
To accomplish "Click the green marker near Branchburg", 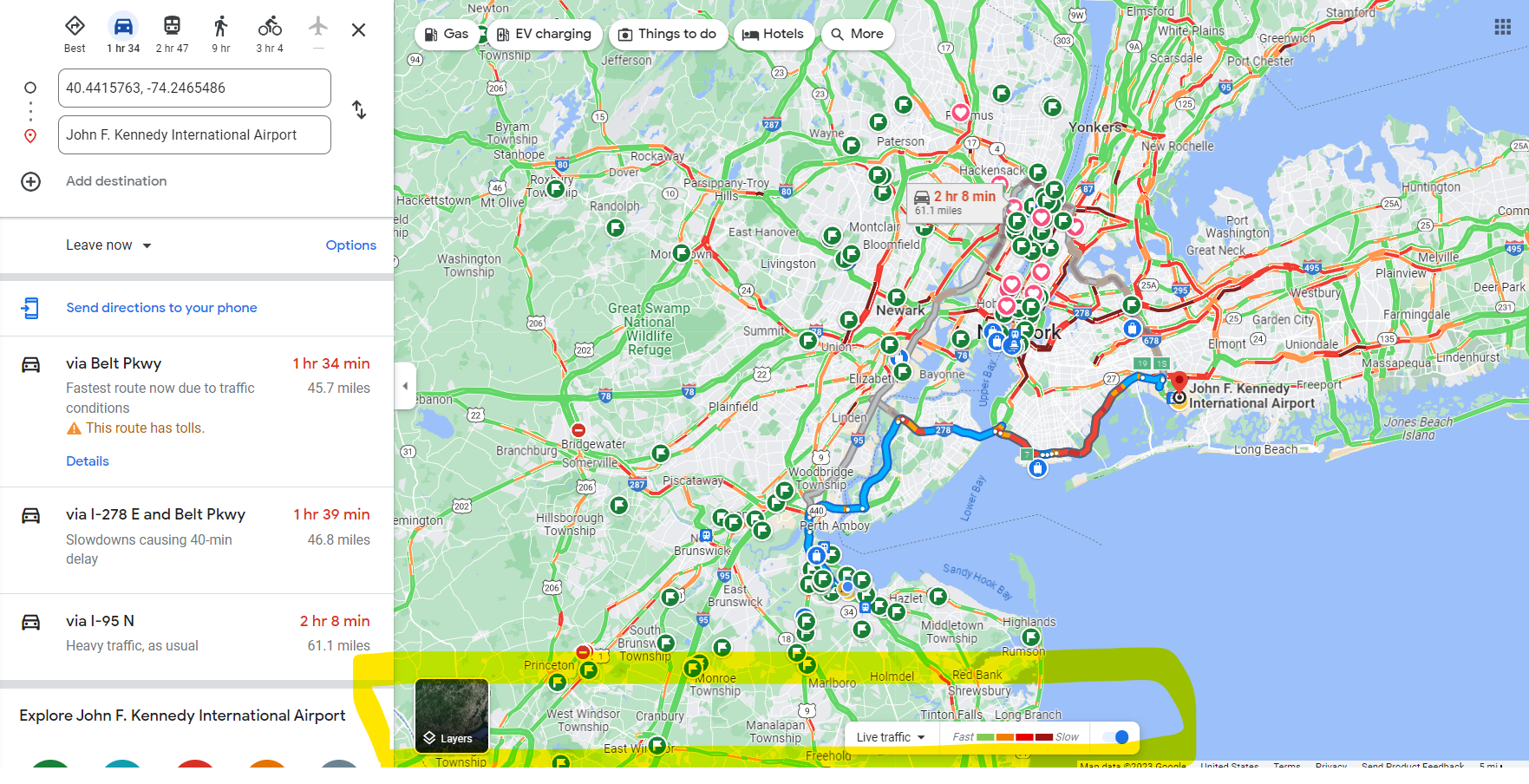I will [661, 453].
